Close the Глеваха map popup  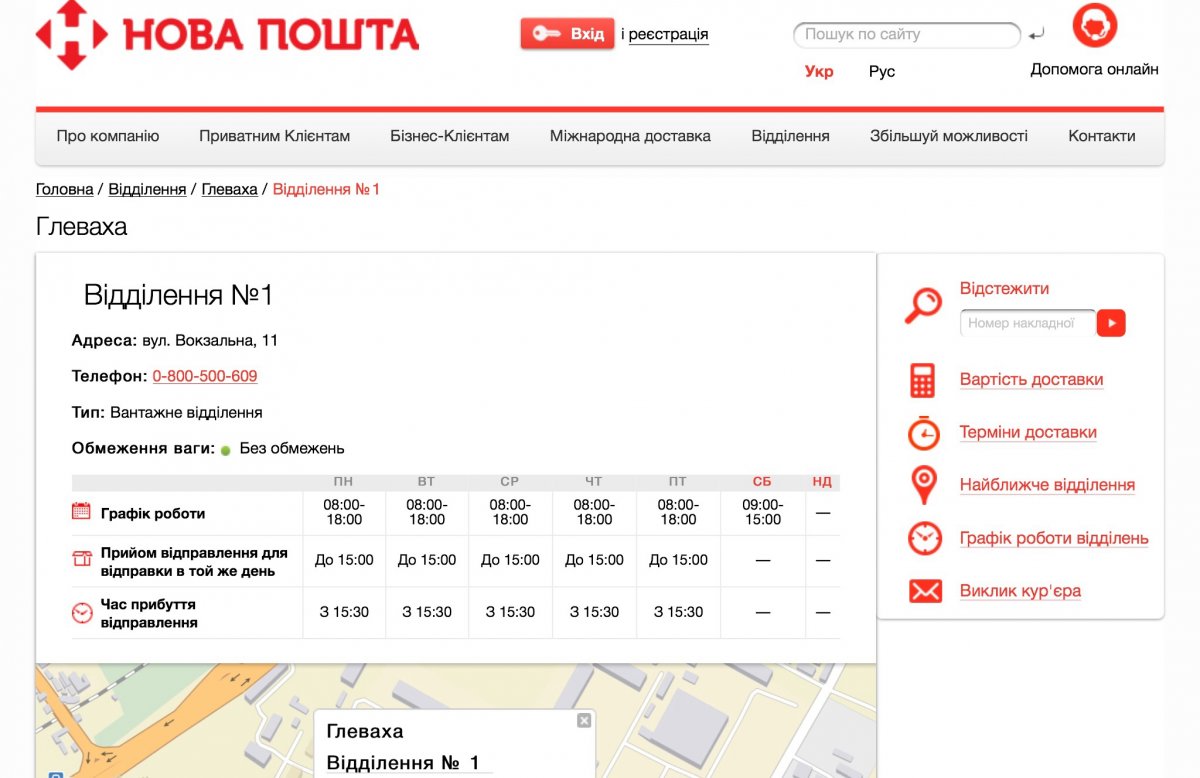pos(584,720)
